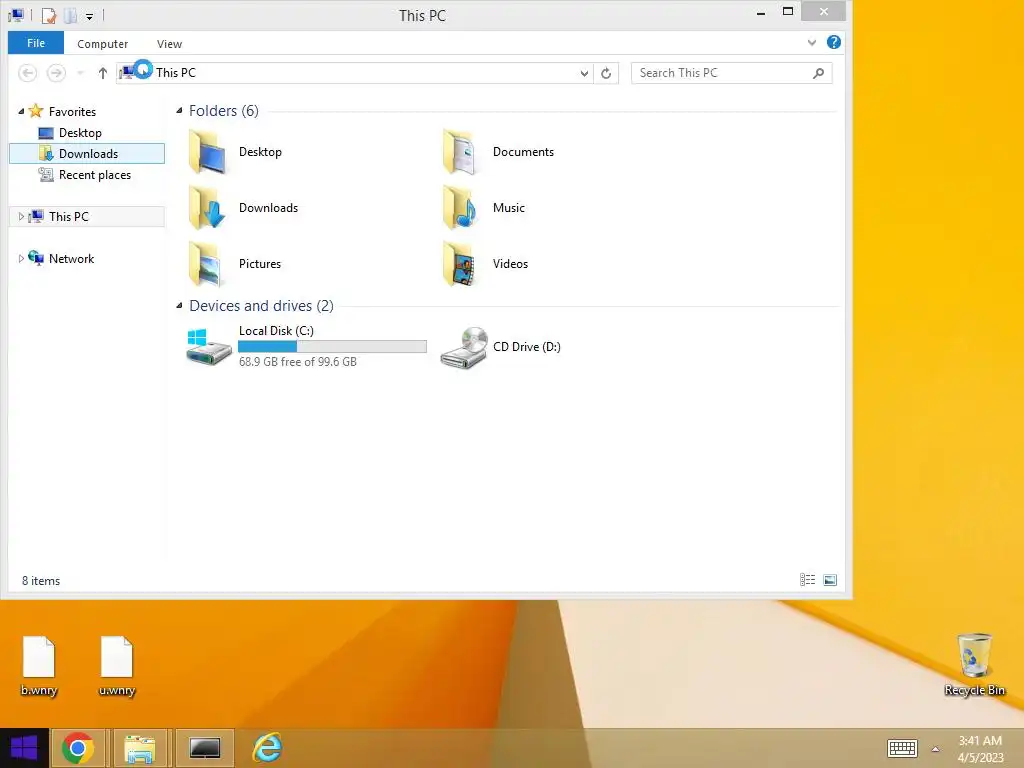Switch to the Computer ribbon tab

103,44
